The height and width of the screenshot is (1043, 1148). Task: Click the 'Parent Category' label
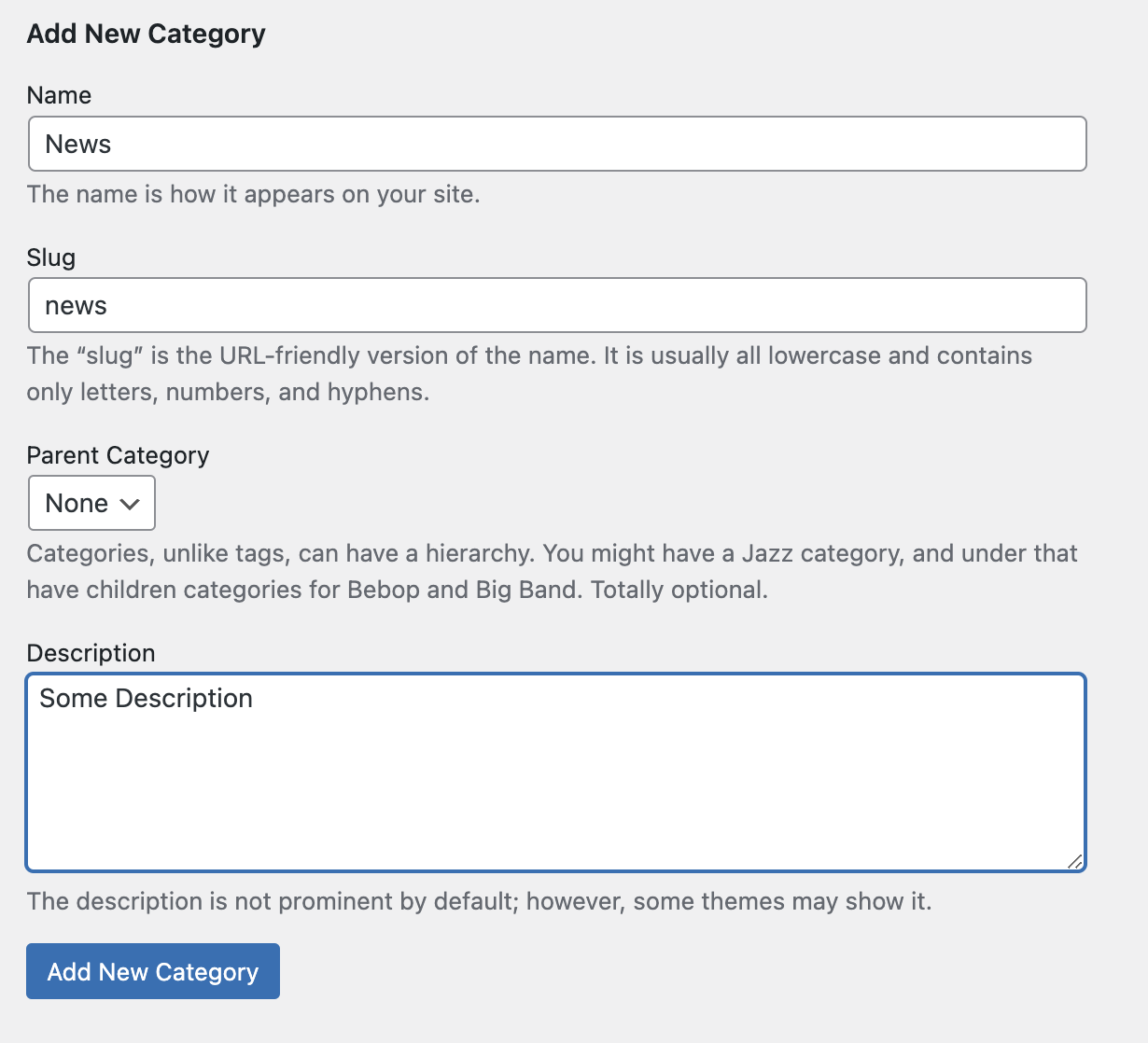coord(118,455)
